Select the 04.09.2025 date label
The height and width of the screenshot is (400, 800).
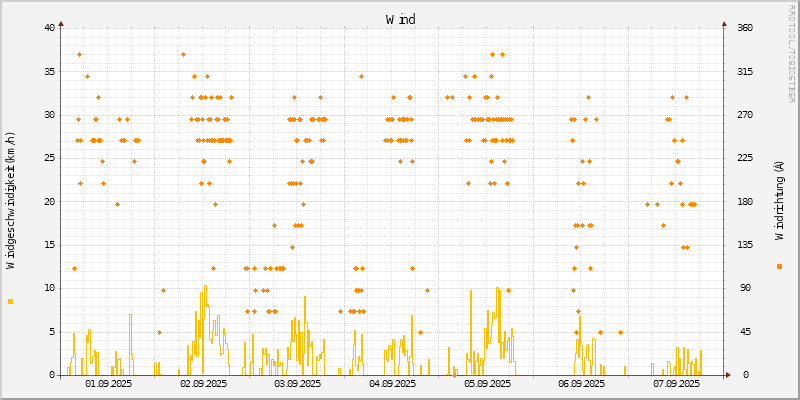(x=392, y=384)
